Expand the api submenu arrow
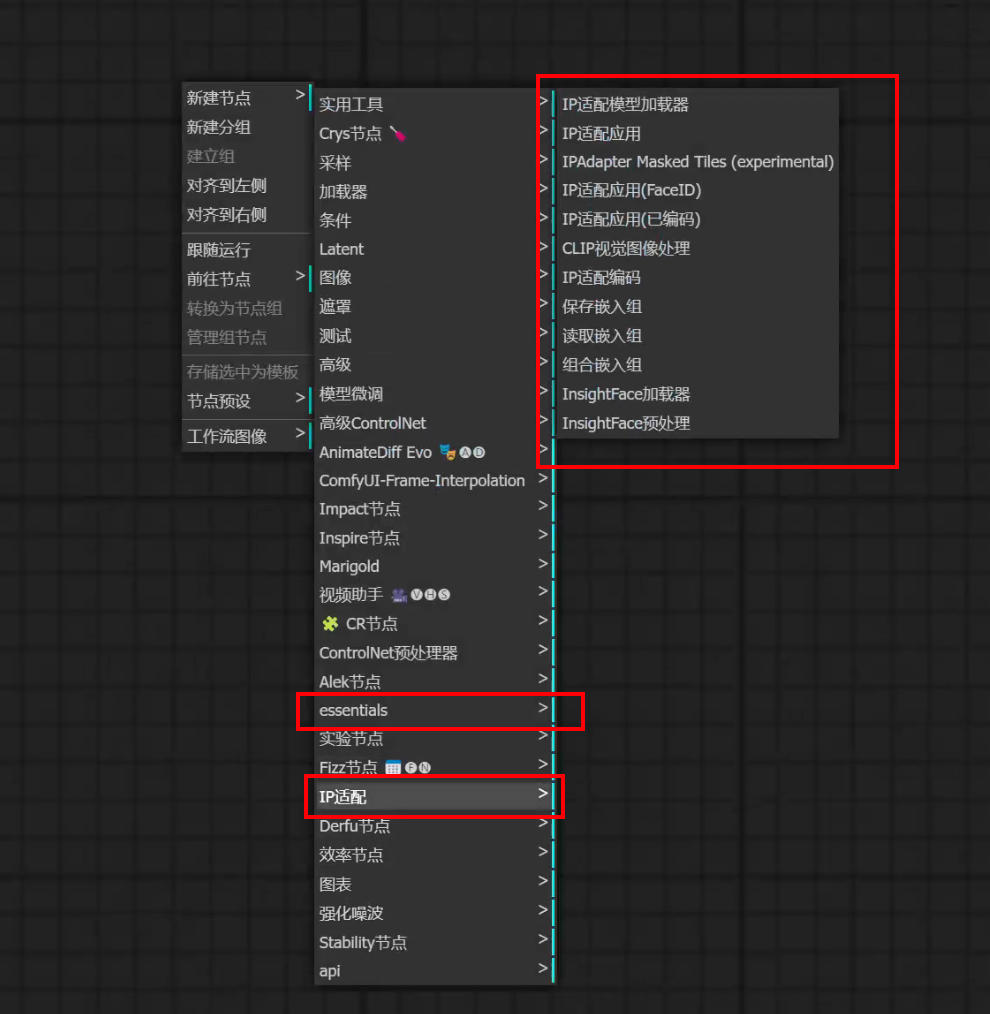The width and height of the screenshot is (990, 1014). tap(543, 968)
